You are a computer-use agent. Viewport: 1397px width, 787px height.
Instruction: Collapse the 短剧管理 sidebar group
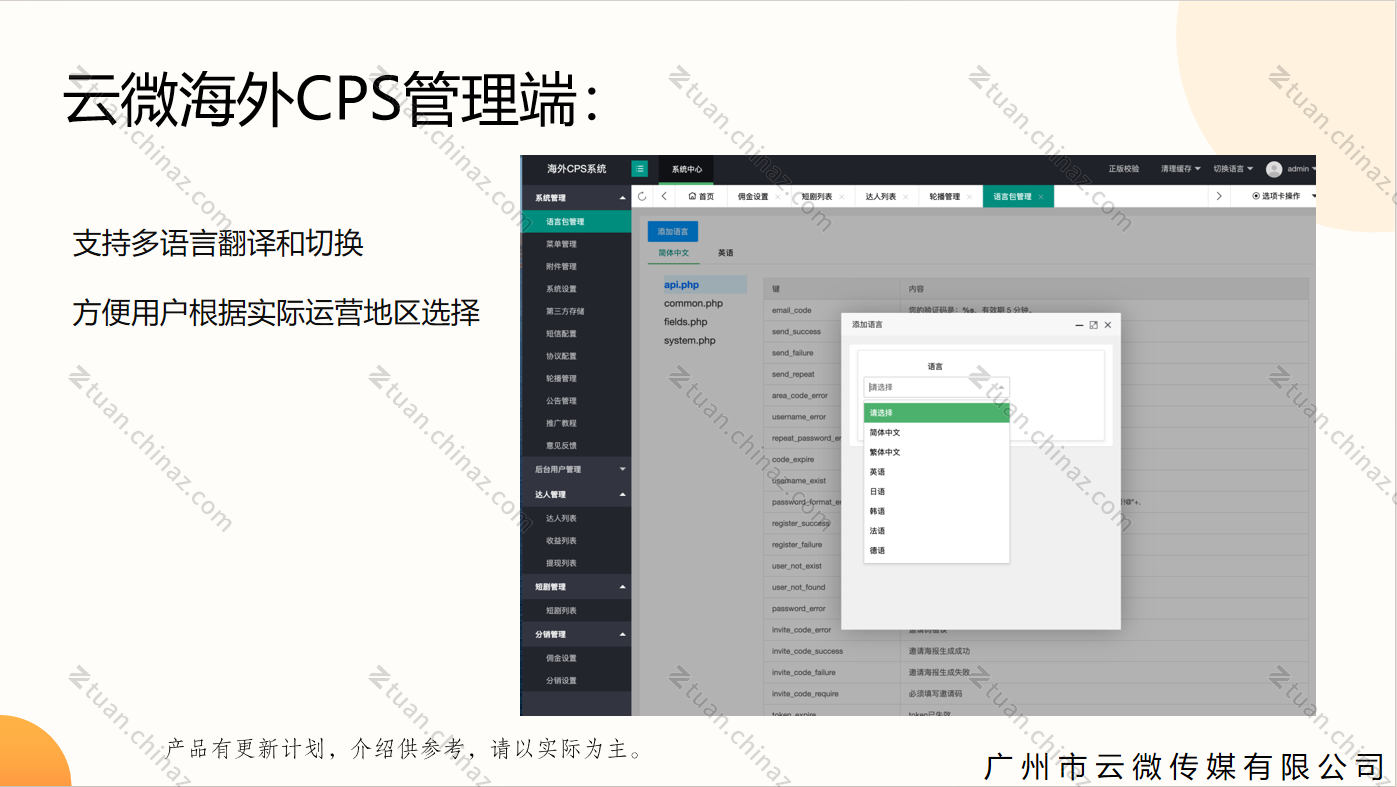pos(577,587)
